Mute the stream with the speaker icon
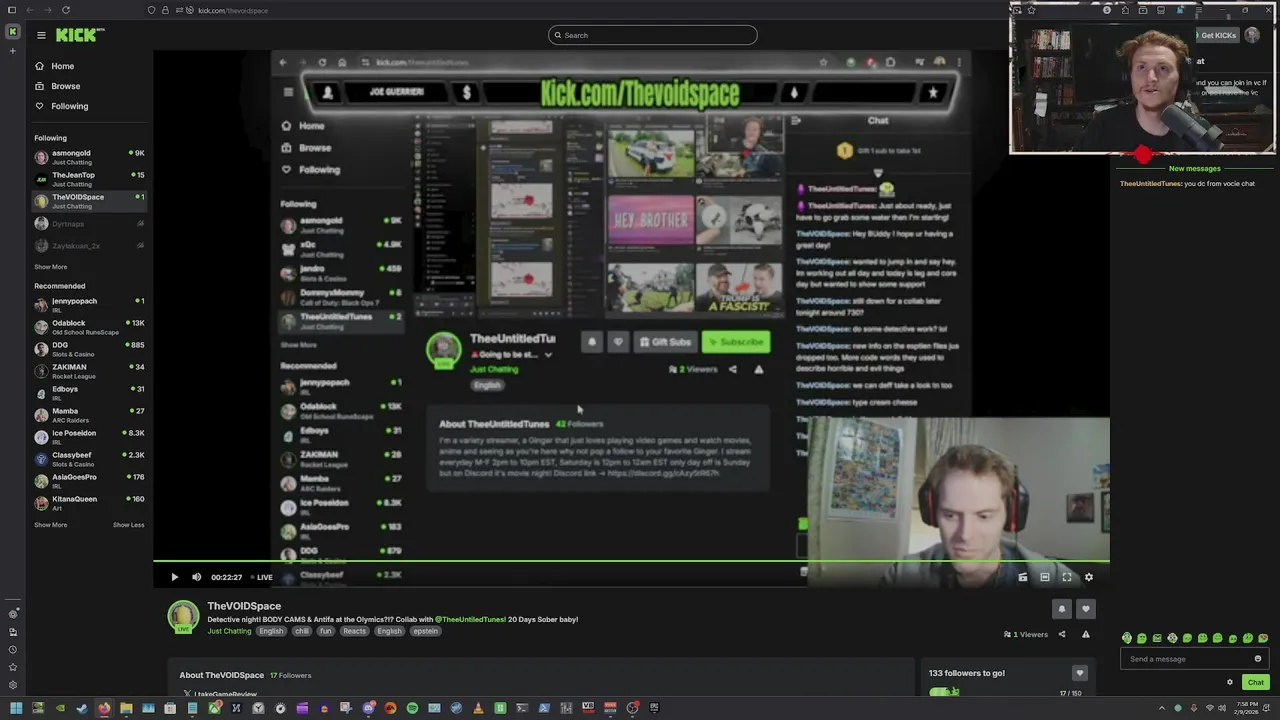The image size is (1280, 720). (x=196, y=577)
